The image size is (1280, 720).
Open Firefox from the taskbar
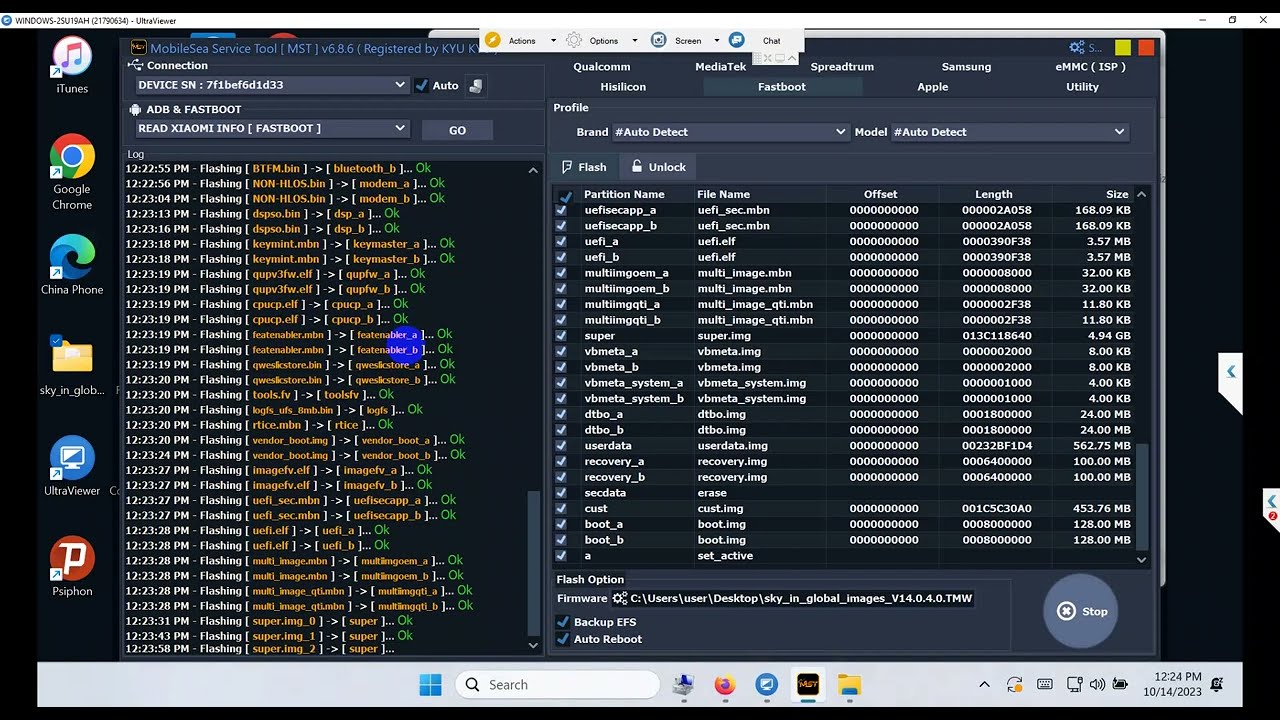tap(724, 685)
